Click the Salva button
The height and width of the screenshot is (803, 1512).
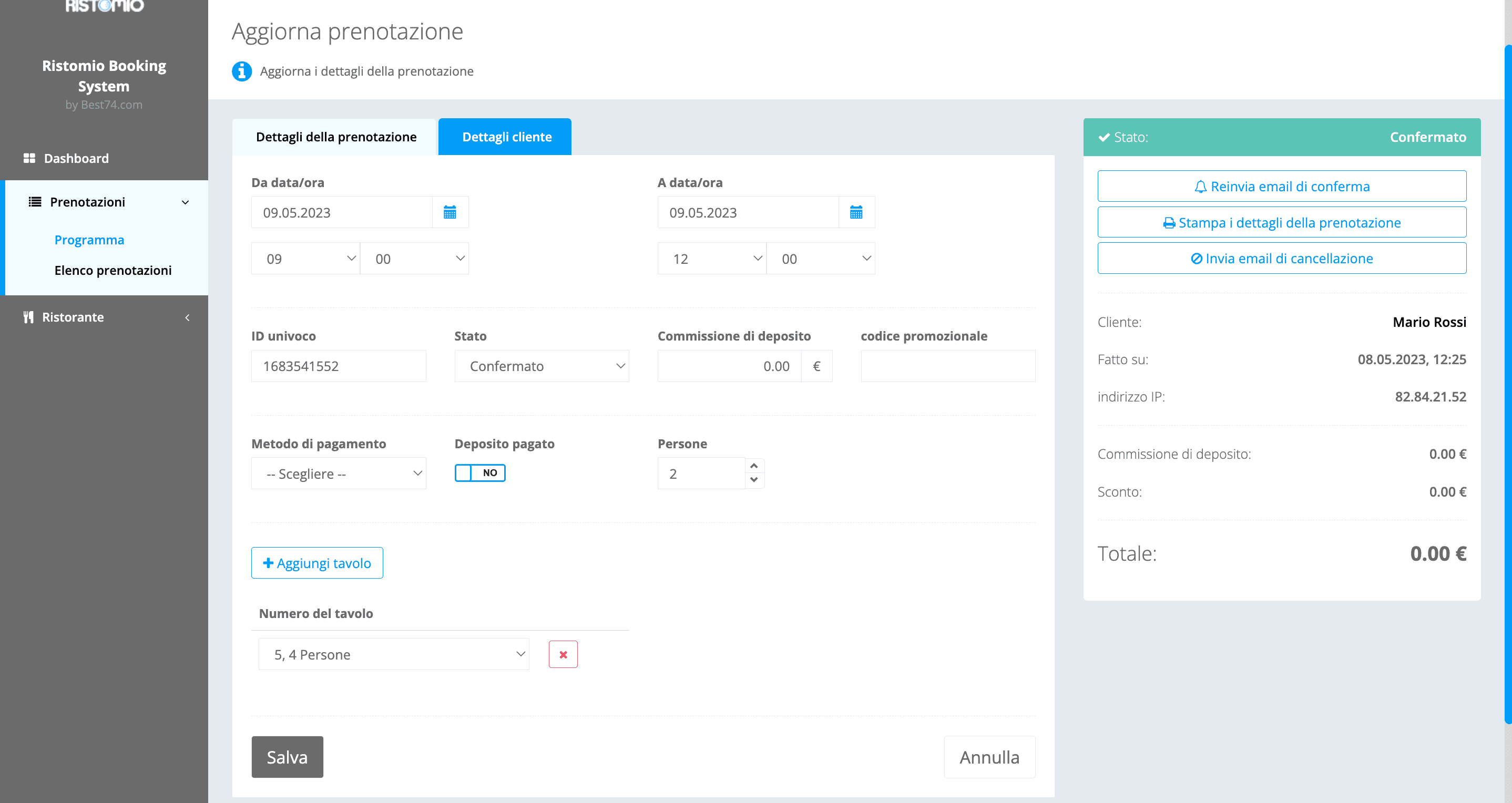click(x=287, y=757)
